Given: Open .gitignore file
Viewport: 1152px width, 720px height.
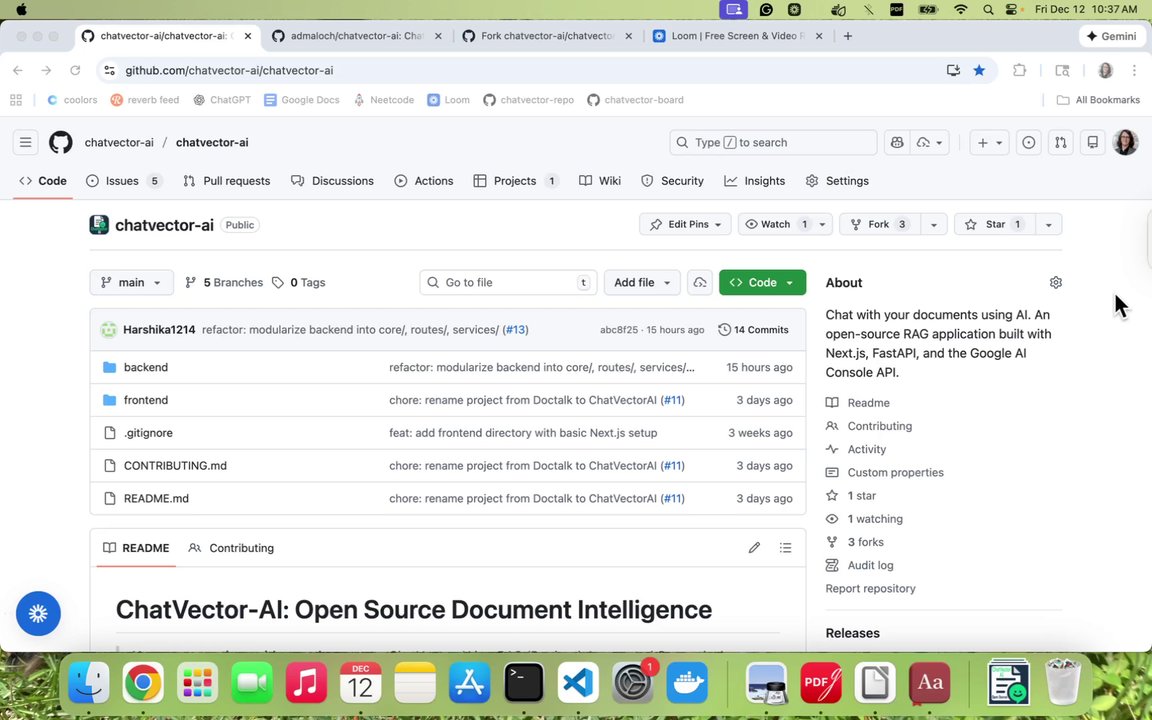Looking at the screenshot, I should click(x=148, y=433).
